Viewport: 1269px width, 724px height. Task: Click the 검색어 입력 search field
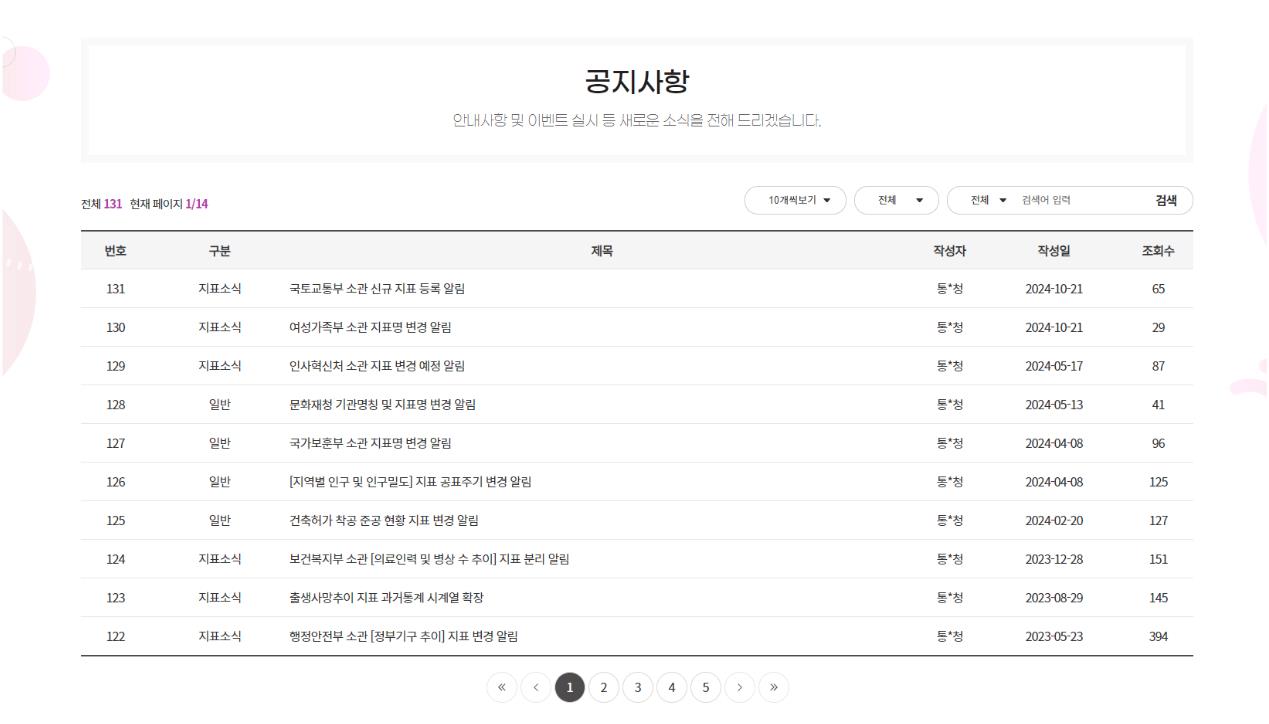coord(1078,200)
